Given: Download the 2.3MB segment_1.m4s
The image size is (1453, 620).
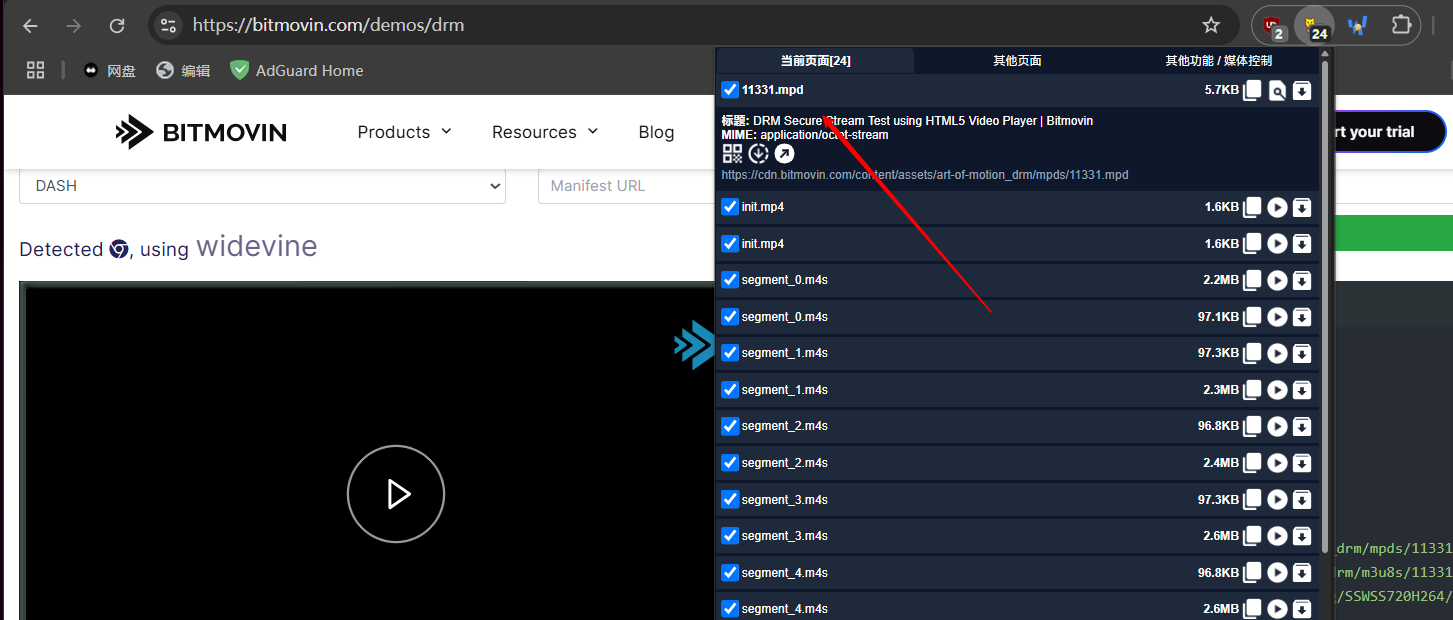Looking at the screenshot, I should coord(1302,390).
